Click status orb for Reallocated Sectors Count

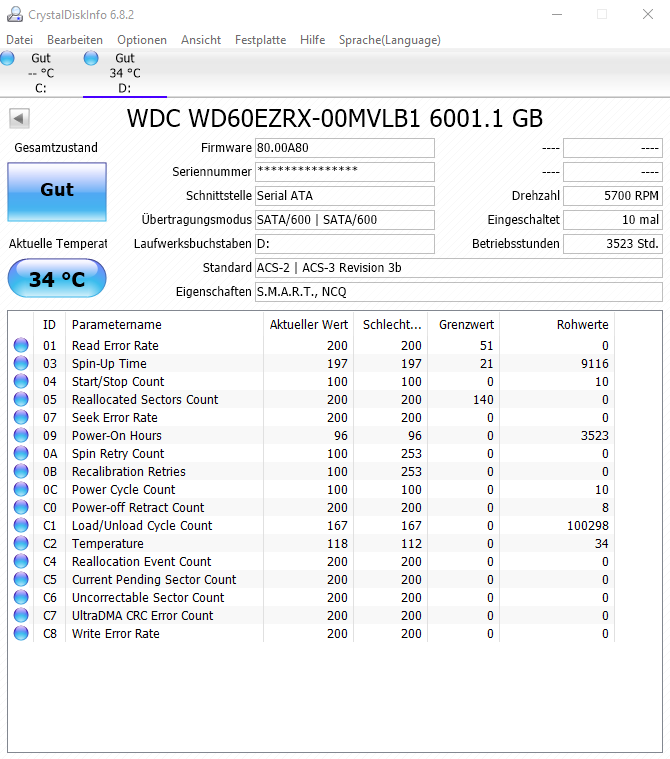(21, 399)
